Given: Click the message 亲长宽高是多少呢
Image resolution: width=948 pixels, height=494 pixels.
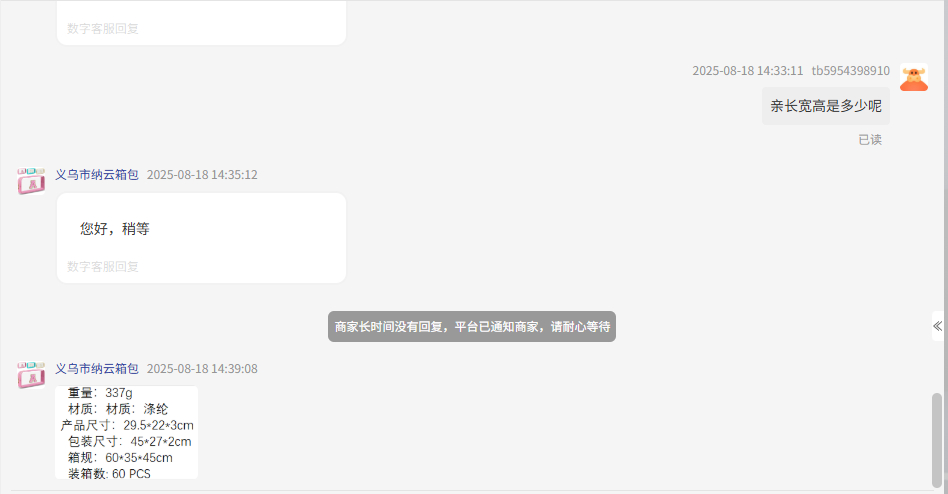Looking at the screenshot, I should point(826,106).
